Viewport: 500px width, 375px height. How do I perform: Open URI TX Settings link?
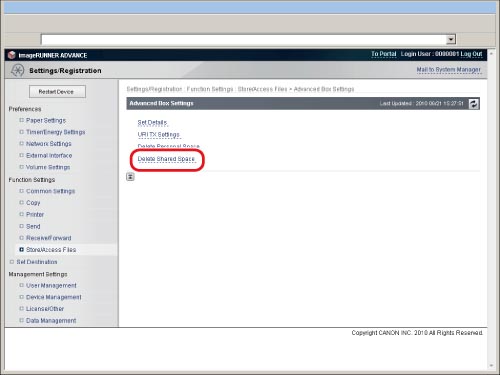click(x=159, y=135)
